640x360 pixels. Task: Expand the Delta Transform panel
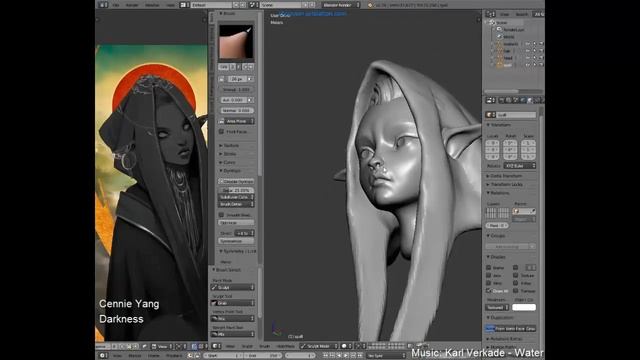click(504, 176)
